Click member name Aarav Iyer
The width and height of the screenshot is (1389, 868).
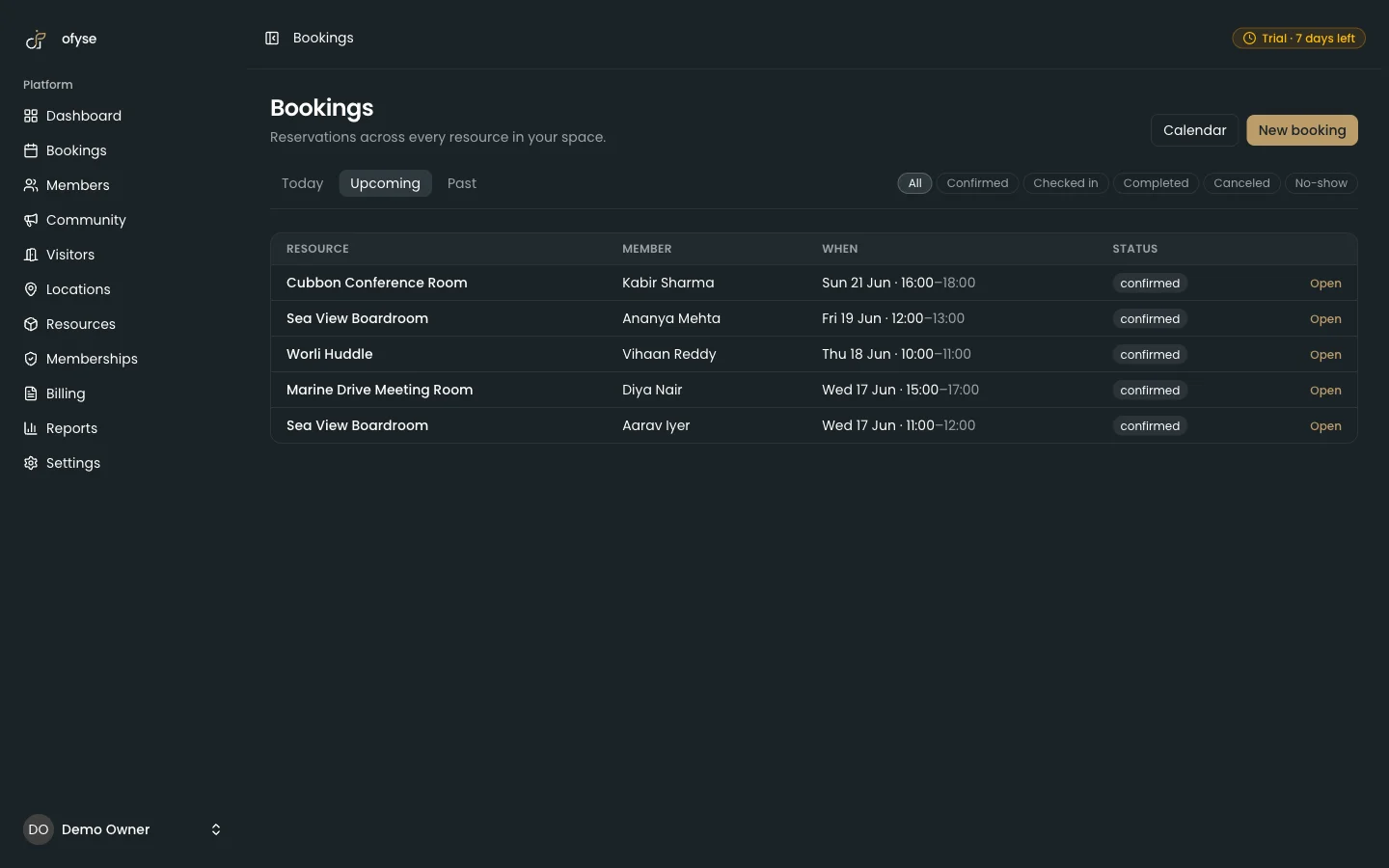(x=656, y=425)
